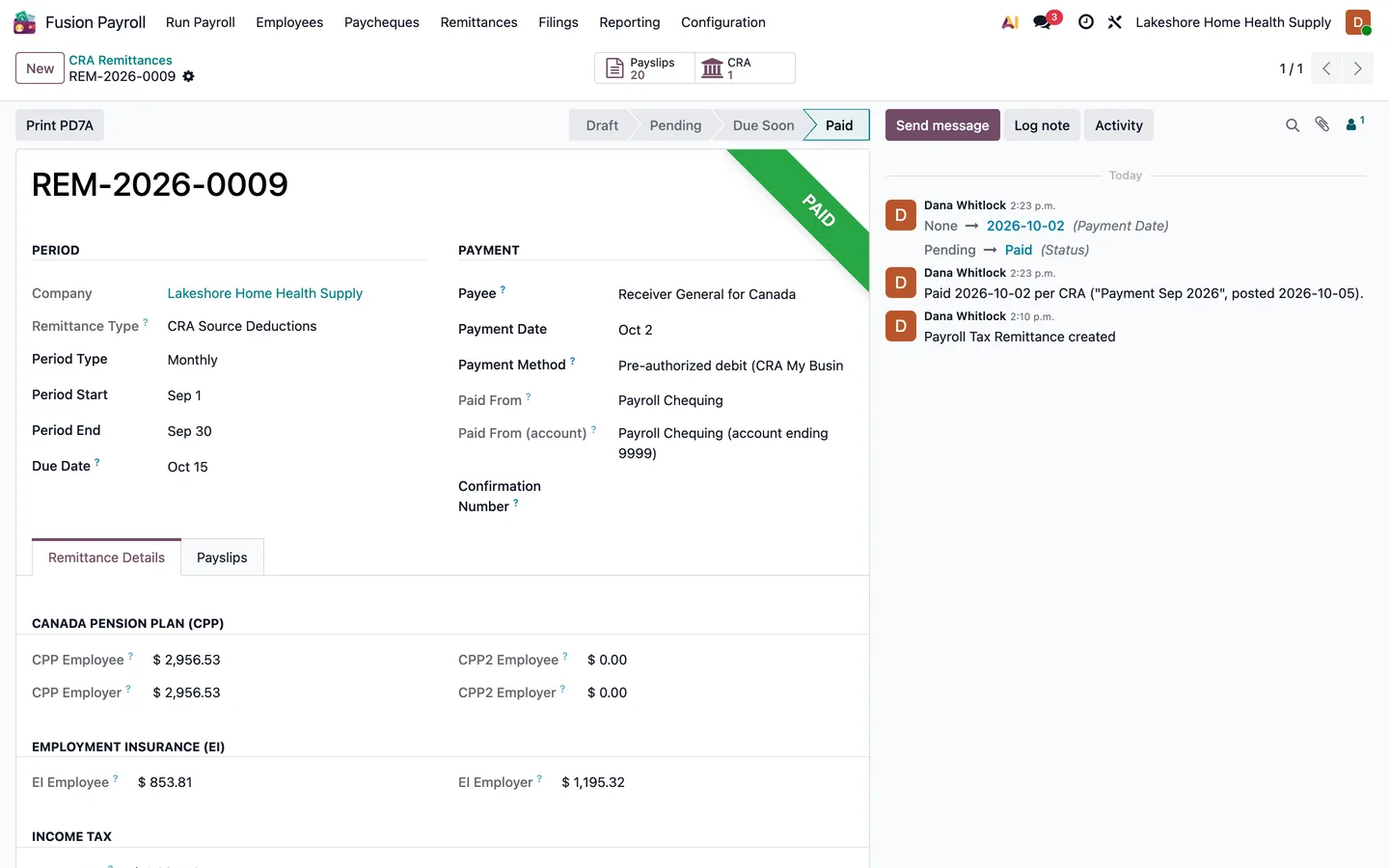Go to next record arrow
Screen dimensions: 1389x868
[1357, 68]
